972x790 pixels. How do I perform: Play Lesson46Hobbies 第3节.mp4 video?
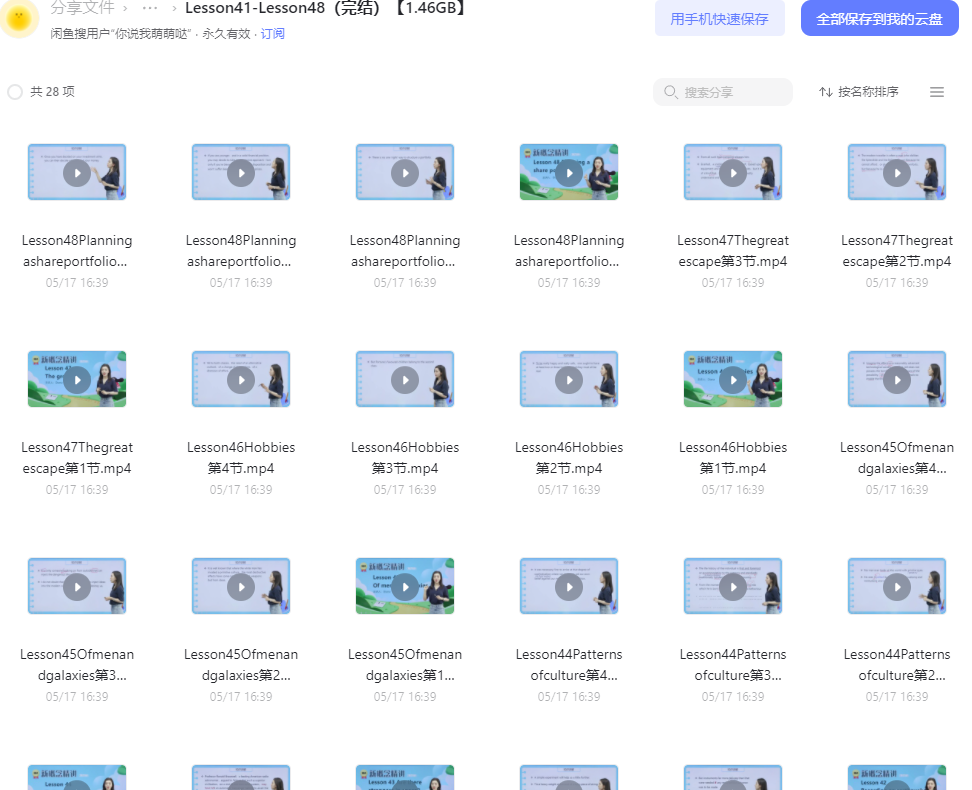coord(405,380)
